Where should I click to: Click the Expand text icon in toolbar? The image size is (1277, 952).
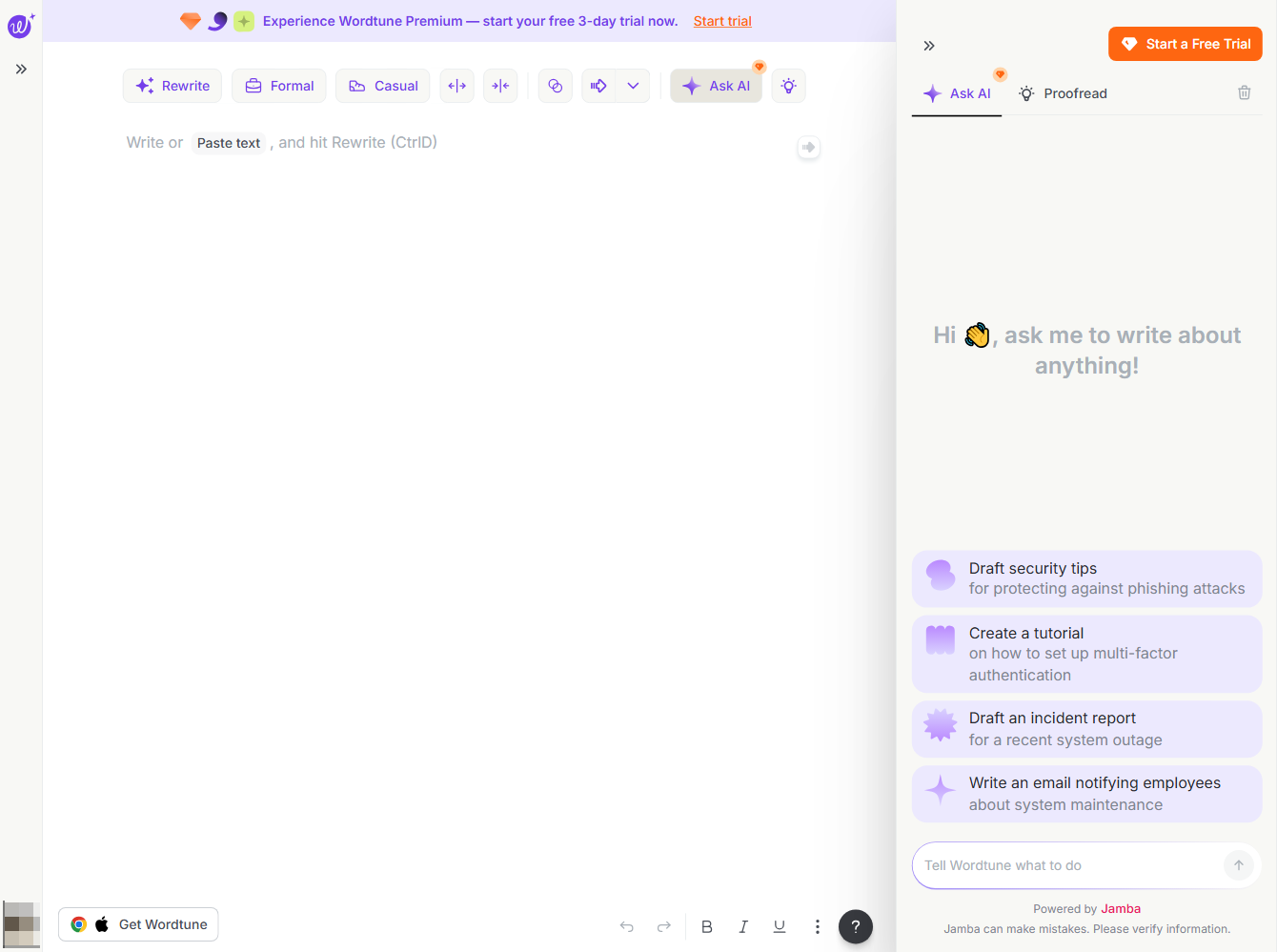(x=457, y=86)
